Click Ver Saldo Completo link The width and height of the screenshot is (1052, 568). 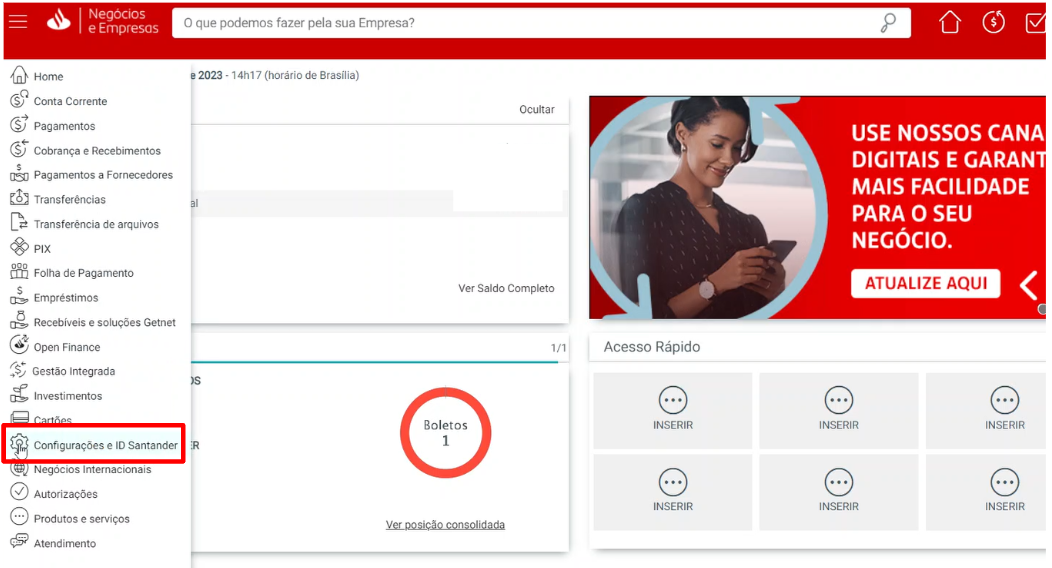point(507,288)
